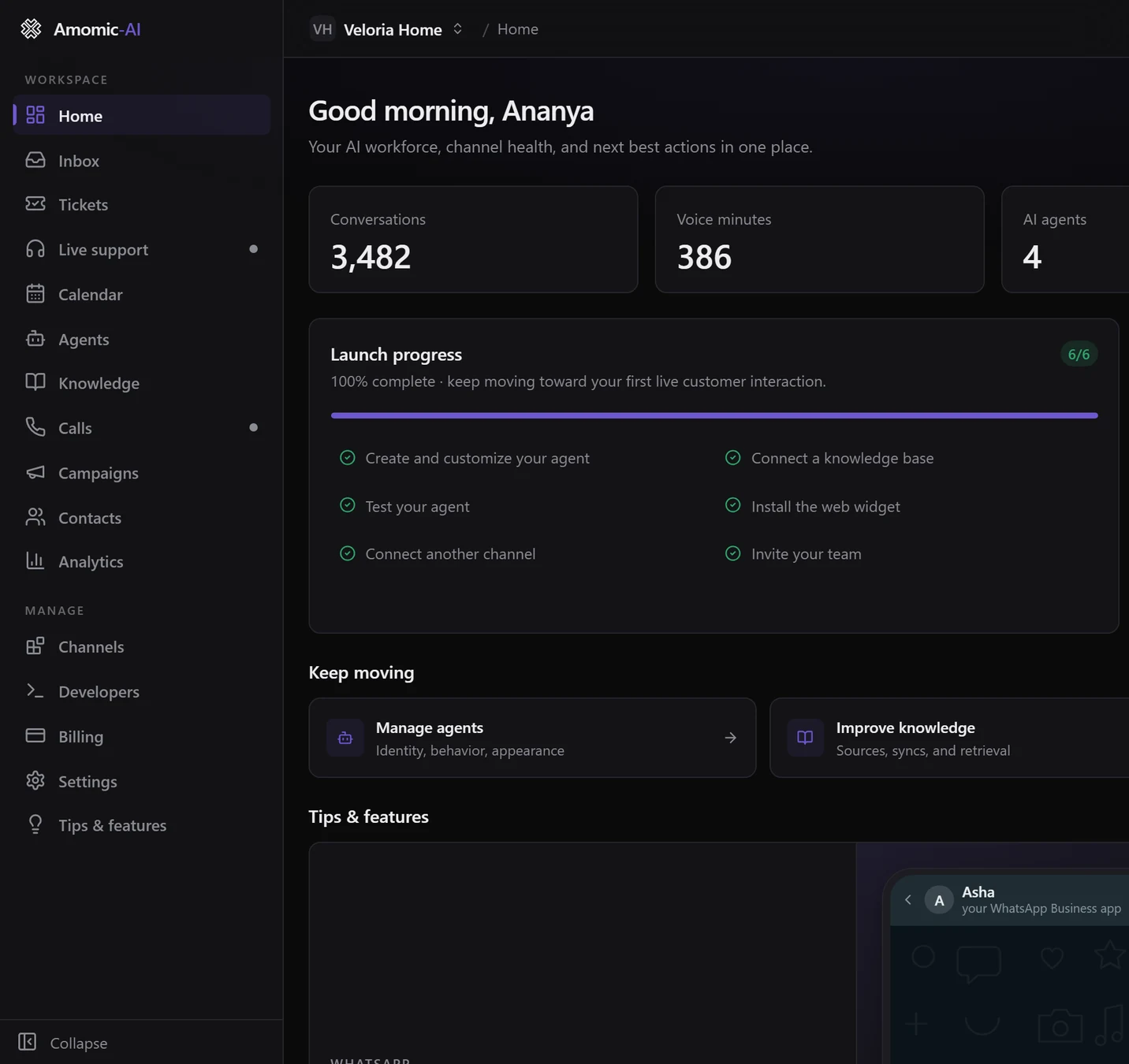Open Home in the sidebar

[x=142, y=115]
